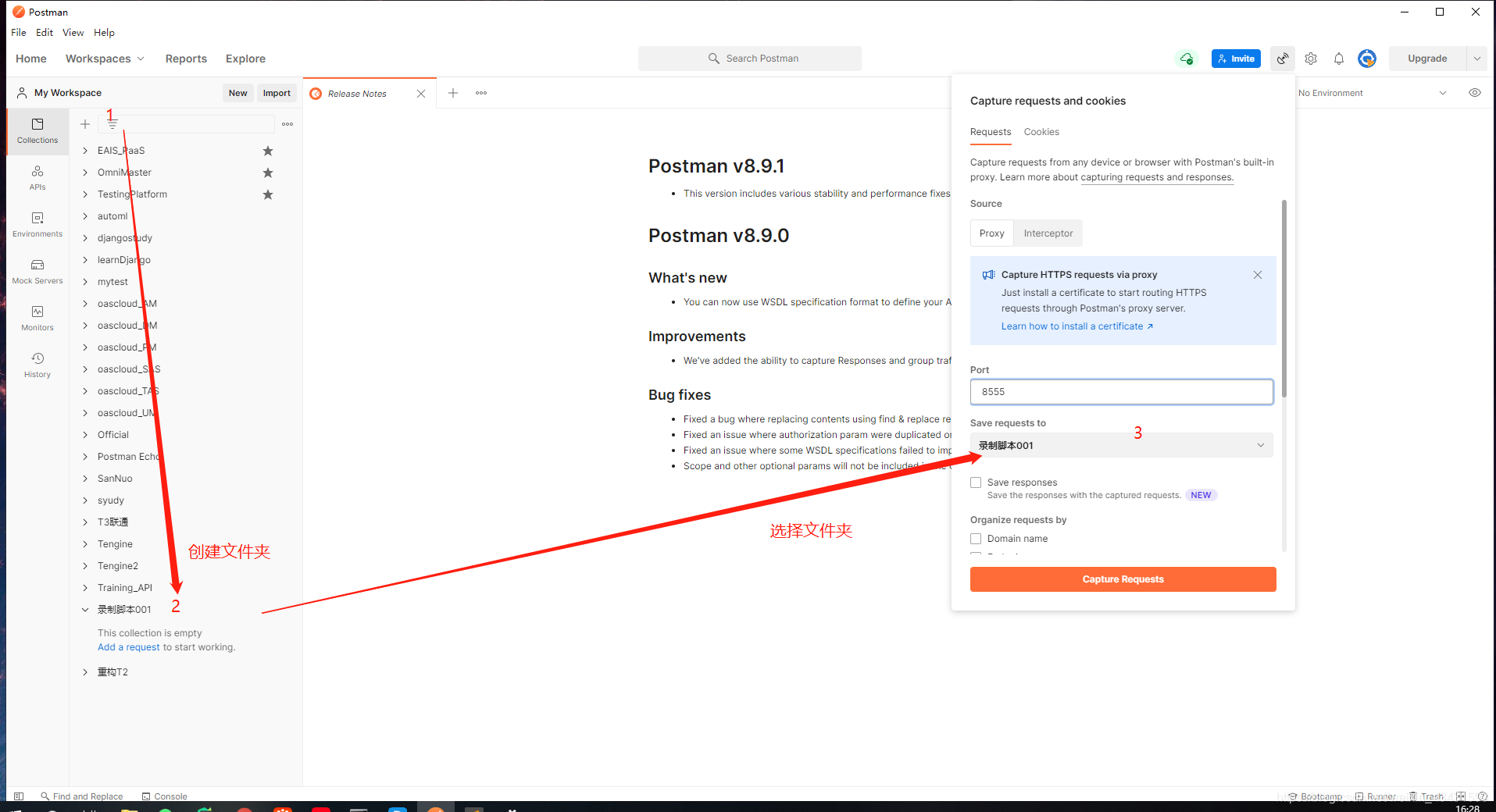Screen dimensions: 1496x812
Task: Check the Domain name checkbox
Action: pyautogui.click(x=976, y=539)
